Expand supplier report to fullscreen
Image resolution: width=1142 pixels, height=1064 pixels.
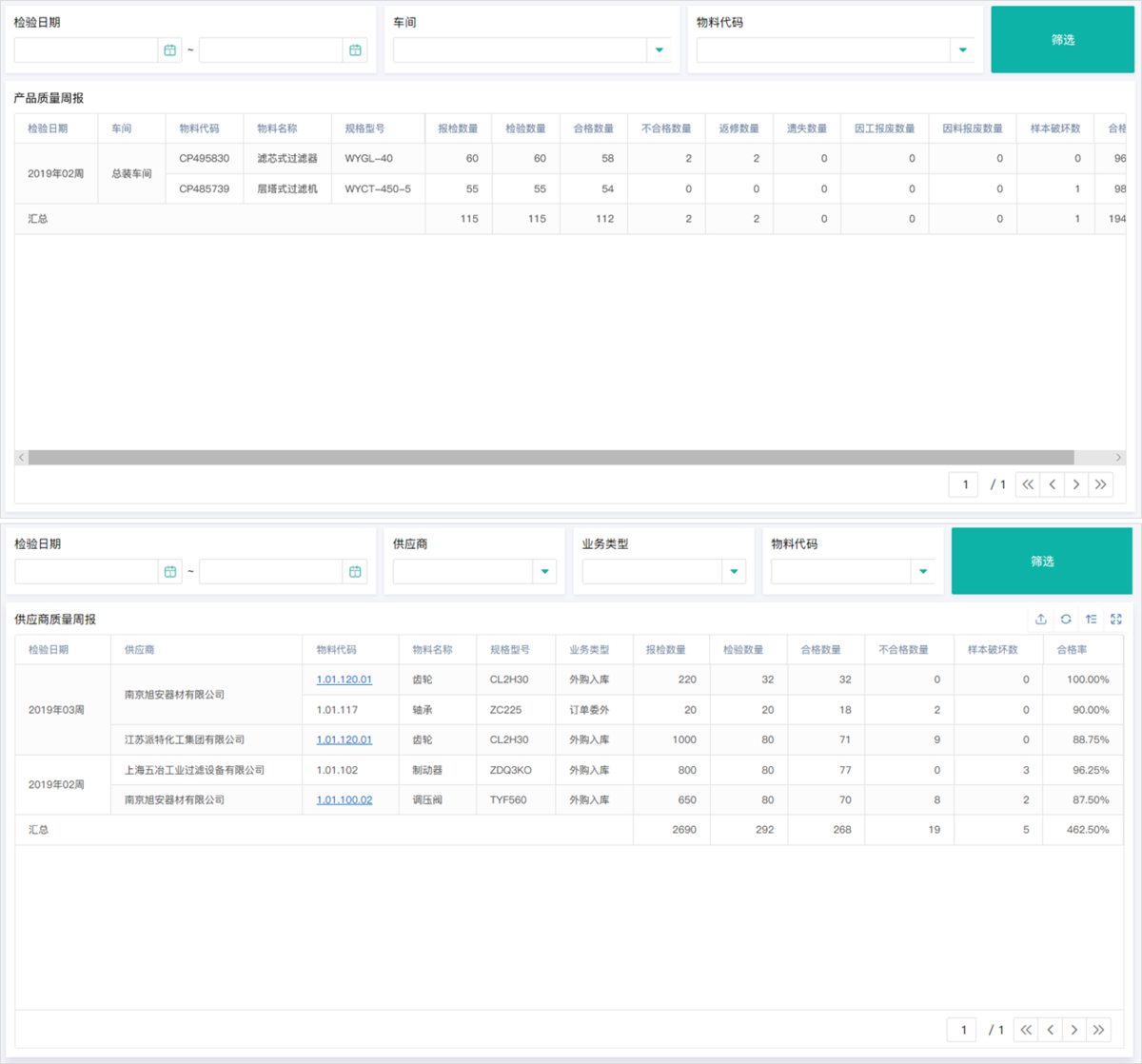pyautogui.click(x=1116, y=620)
